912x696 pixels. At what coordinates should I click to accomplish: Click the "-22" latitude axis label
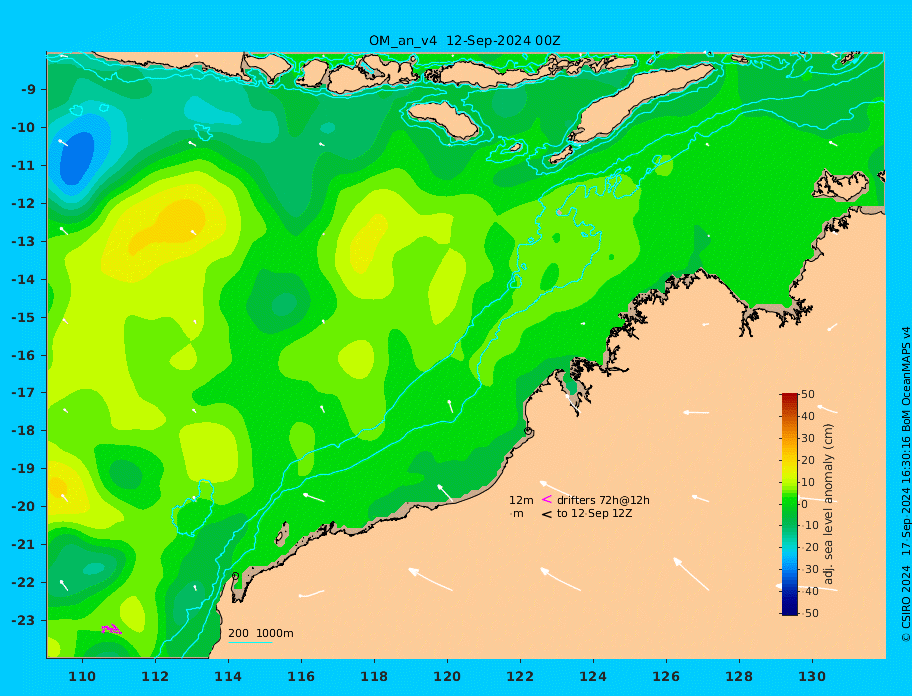(x=23, y=583)
